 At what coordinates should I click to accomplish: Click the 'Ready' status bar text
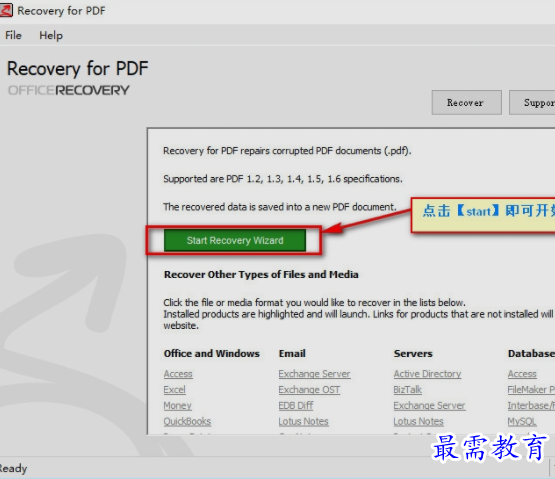point(13,468)
